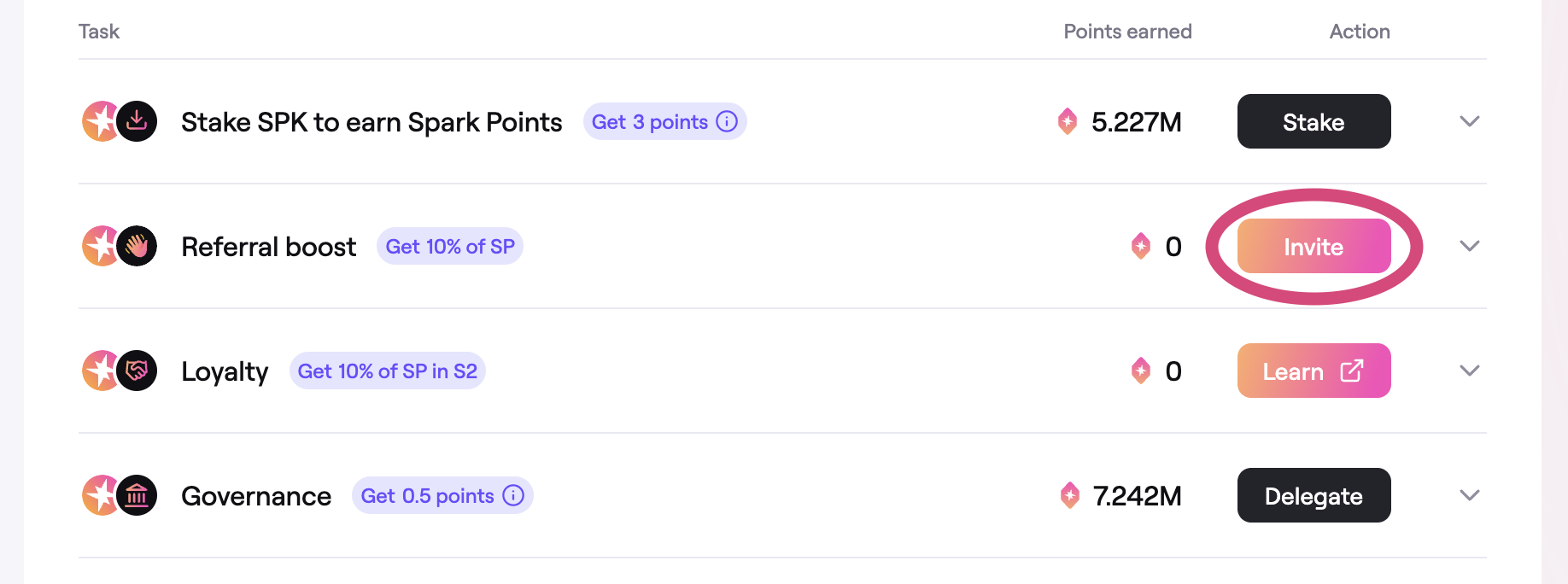Image resolution: width=1568 pixels, height=584 pixels.
Task: Click the Referral boost waving hand icon
Action: pos(137,246)
